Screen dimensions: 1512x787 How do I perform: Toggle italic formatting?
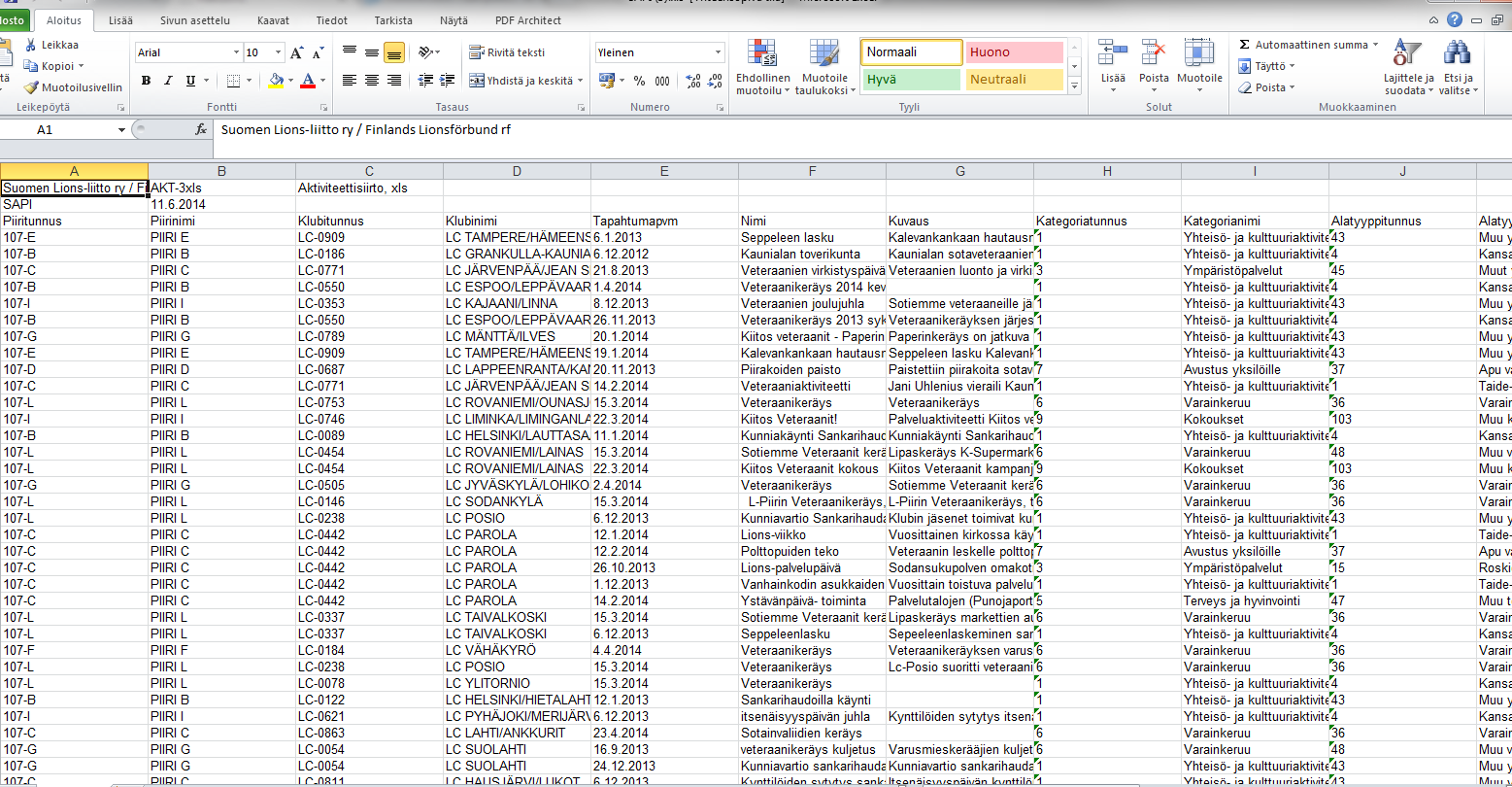pyautogui.click(x=168, y=81)
